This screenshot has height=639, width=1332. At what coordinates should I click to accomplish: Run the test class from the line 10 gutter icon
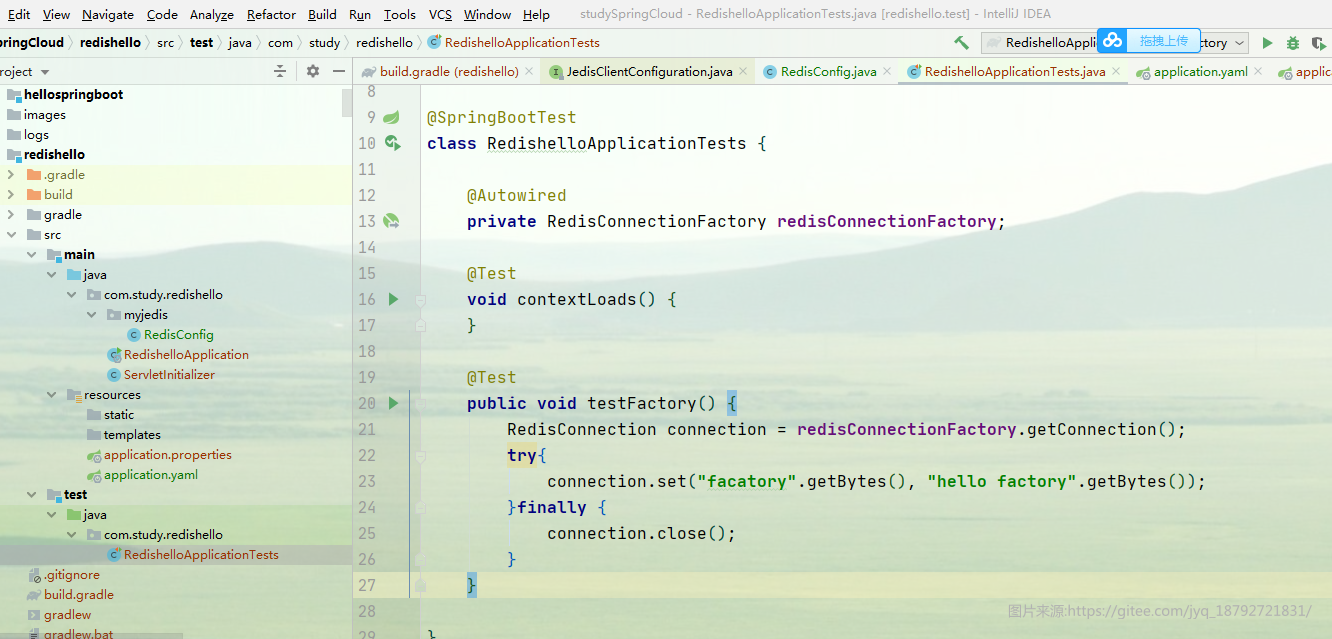392,143
